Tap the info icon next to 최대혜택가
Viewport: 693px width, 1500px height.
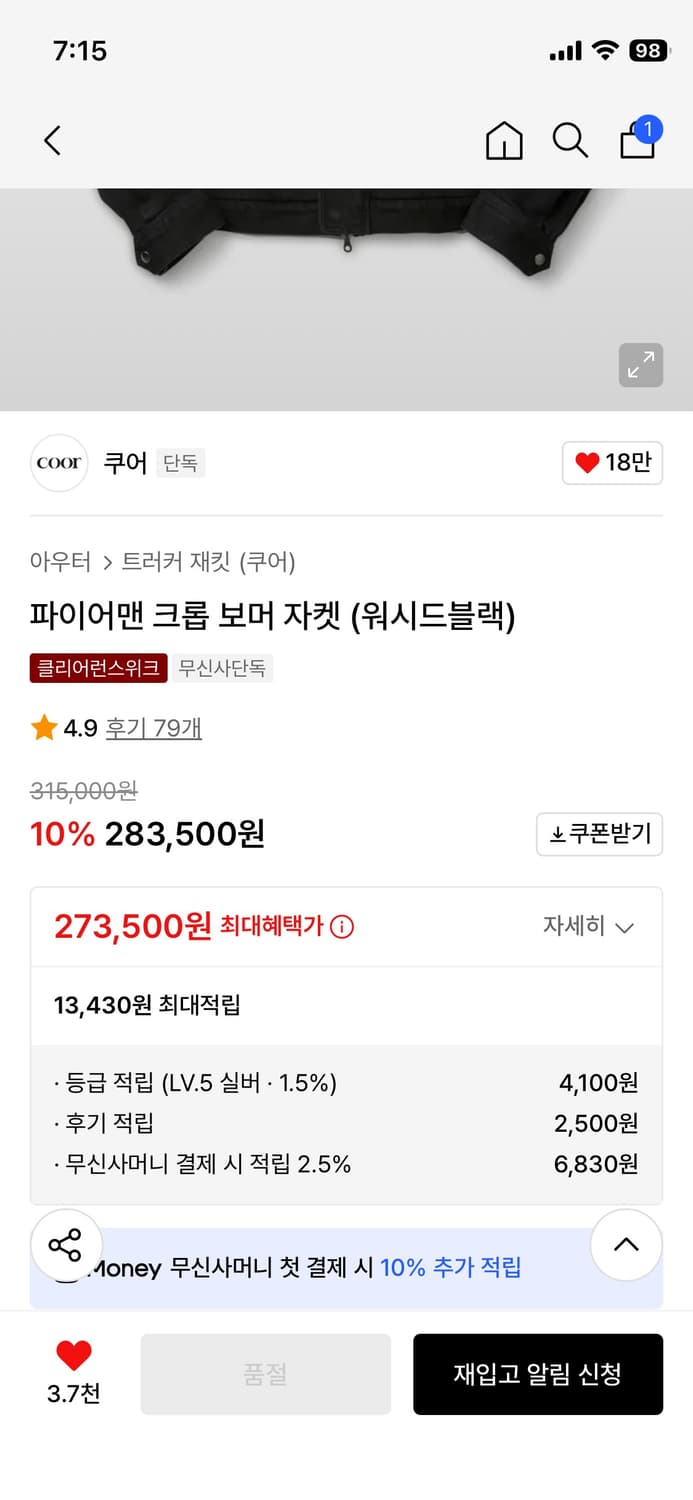click(x=341, y=927)
